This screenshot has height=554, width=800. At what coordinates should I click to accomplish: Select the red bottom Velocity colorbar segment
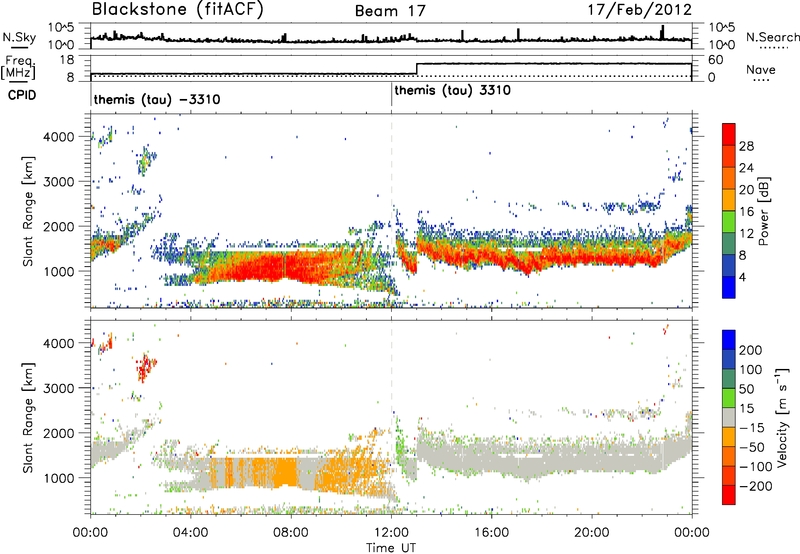coord(729,495)
